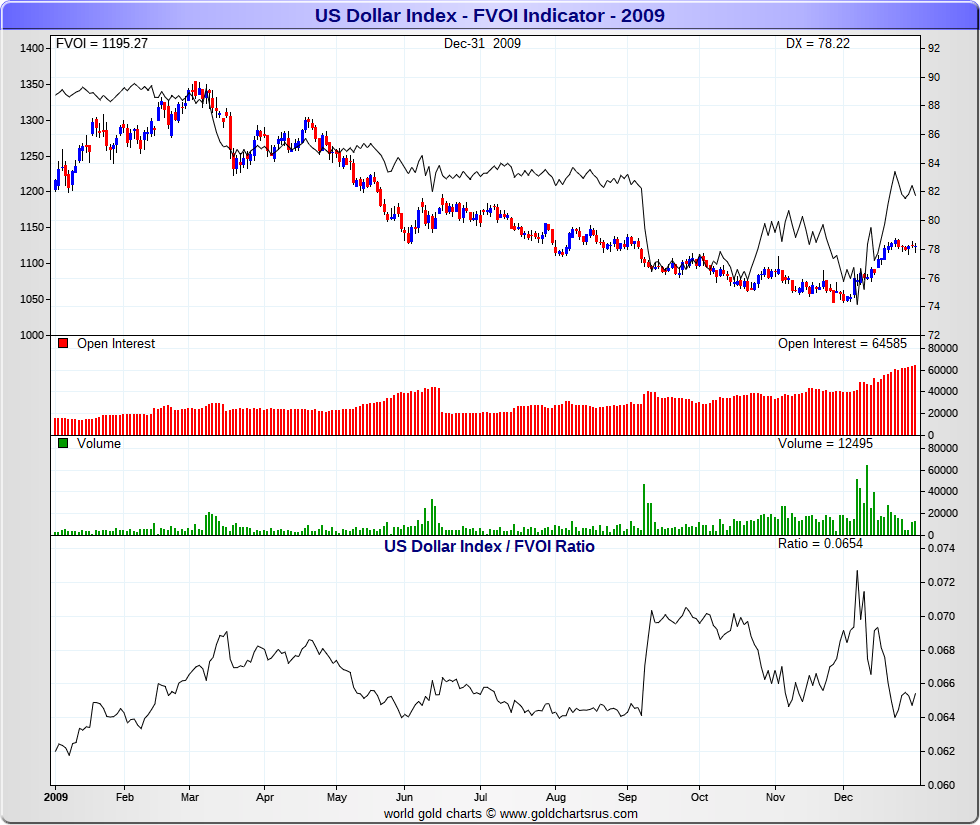Click the 'Volume = 12495' readout

(x=820, y=444)
